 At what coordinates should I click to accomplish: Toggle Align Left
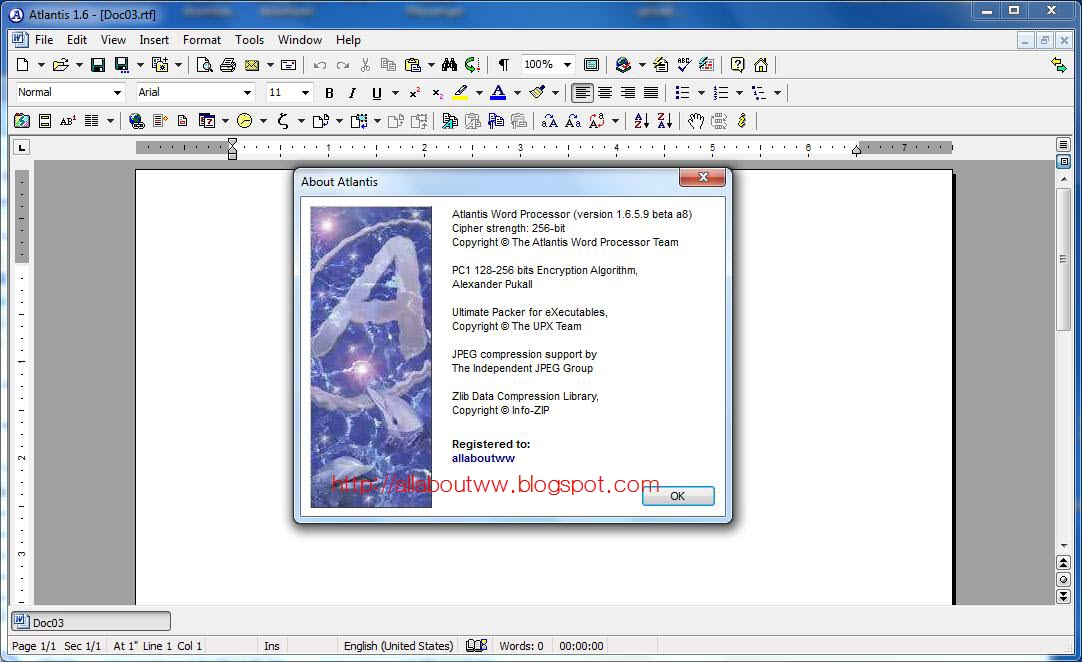(x=582, y=93)
